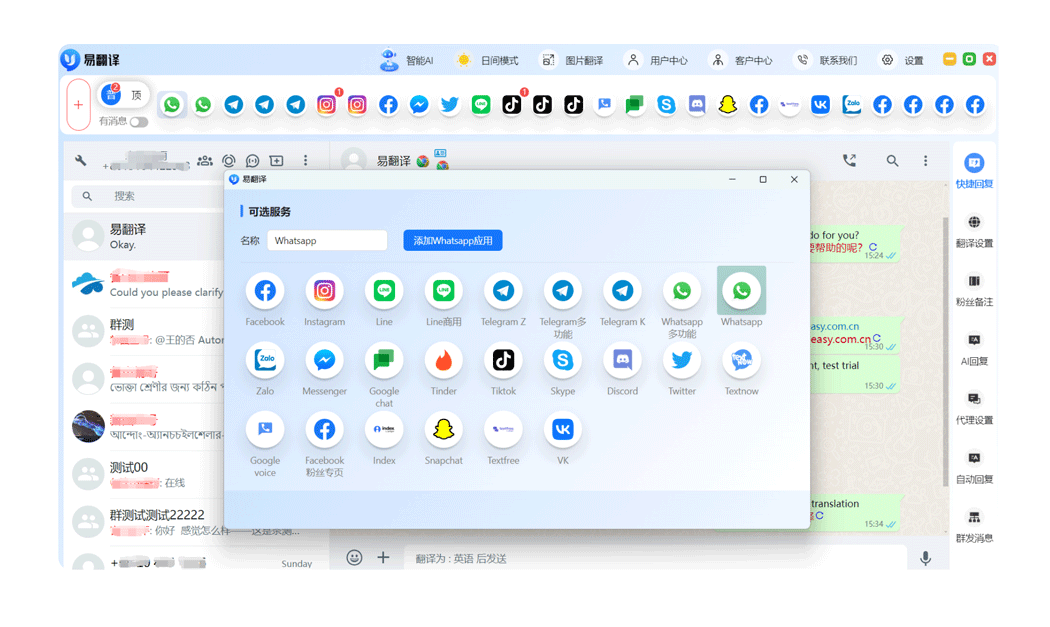
Task: Choose the Discord service in the dialog
Action: click(x=622, y=360)
